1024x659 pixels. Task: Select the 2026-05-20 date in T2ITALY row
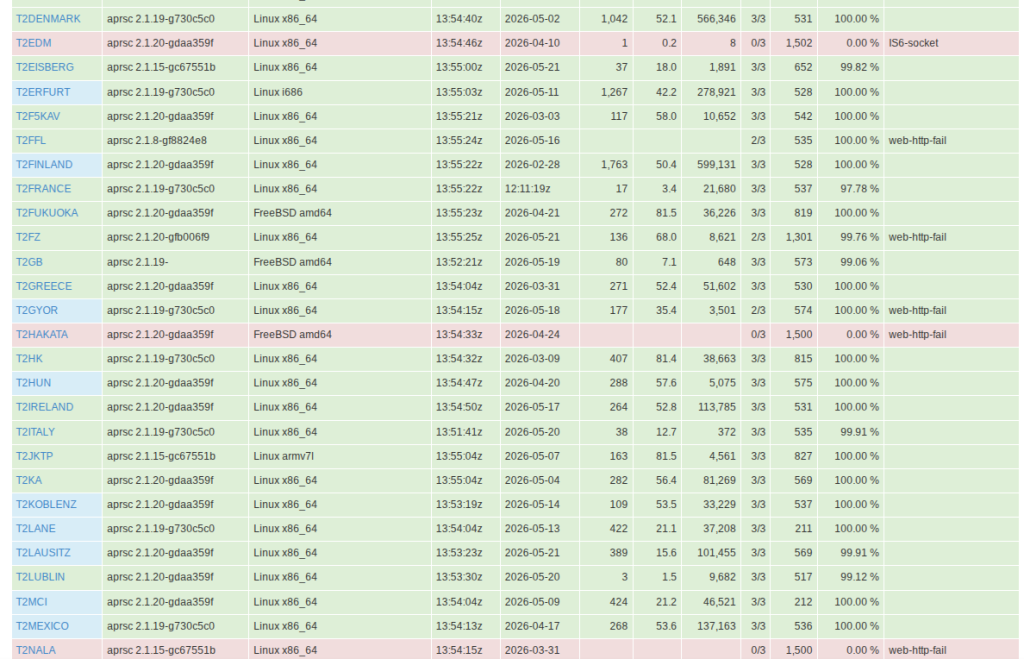(532, 432)
